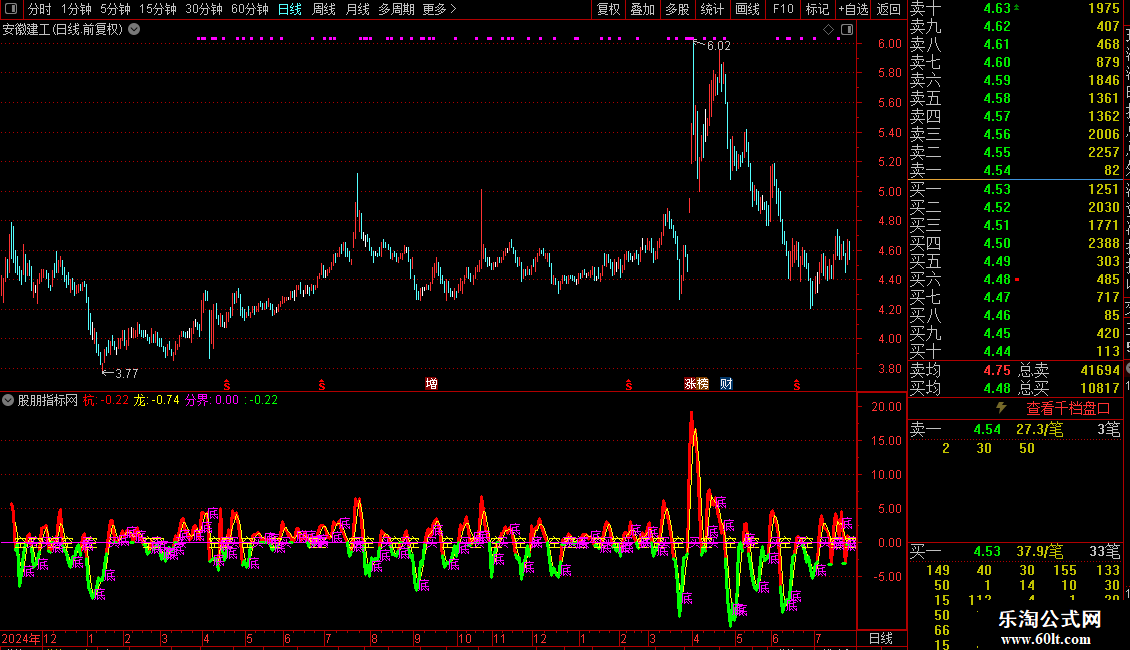Open dropdown next to 安徽建工 title

[134, 30]
